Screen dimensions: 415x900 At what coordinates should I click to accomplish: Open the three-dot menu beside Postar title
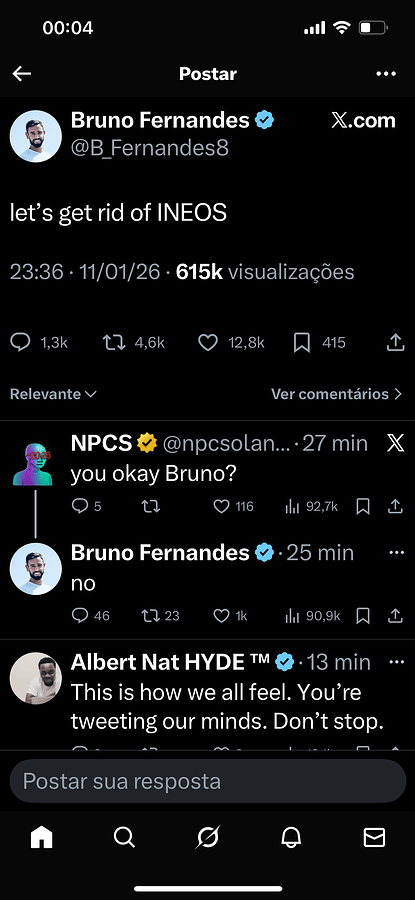point(386,73)
